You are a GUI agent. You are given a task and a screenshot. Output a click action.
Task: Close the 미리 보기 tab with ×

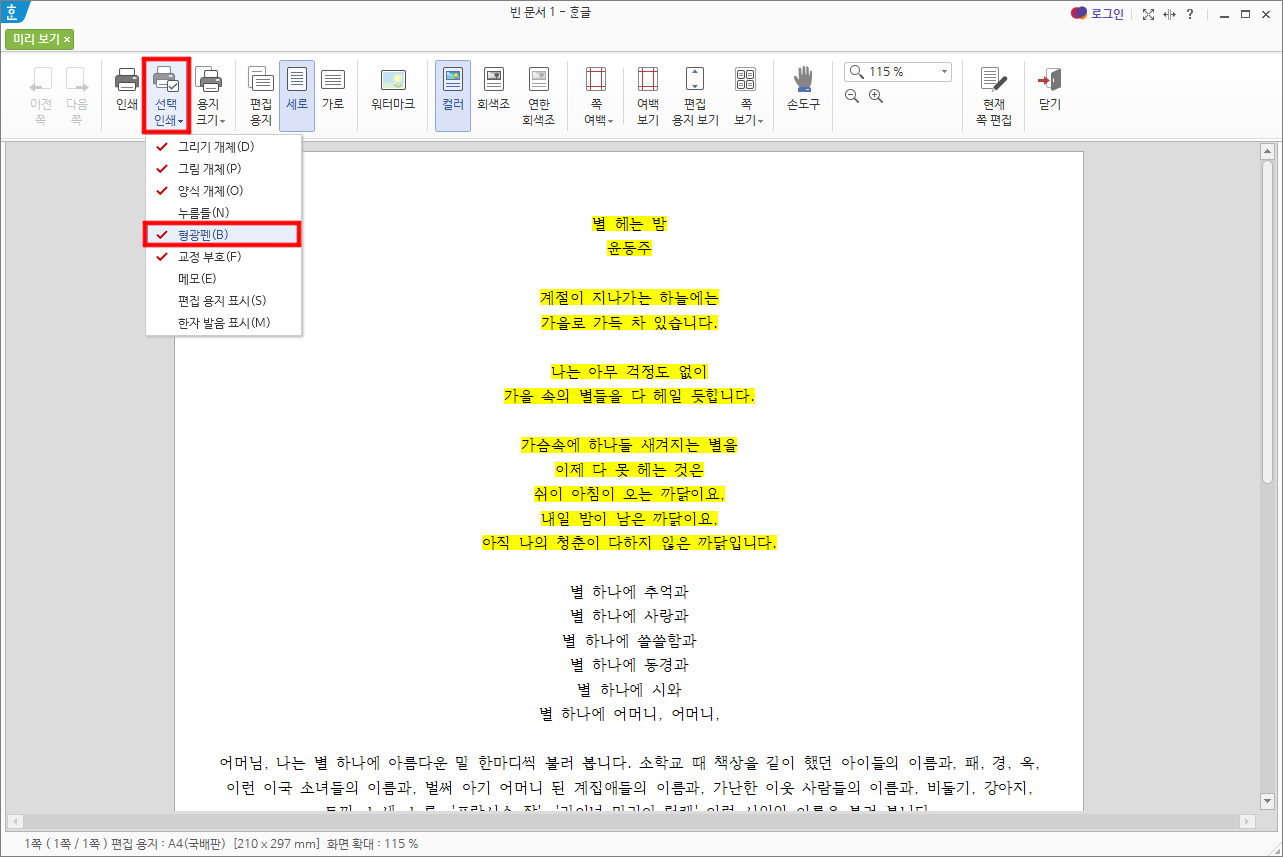tap(67, 40)
